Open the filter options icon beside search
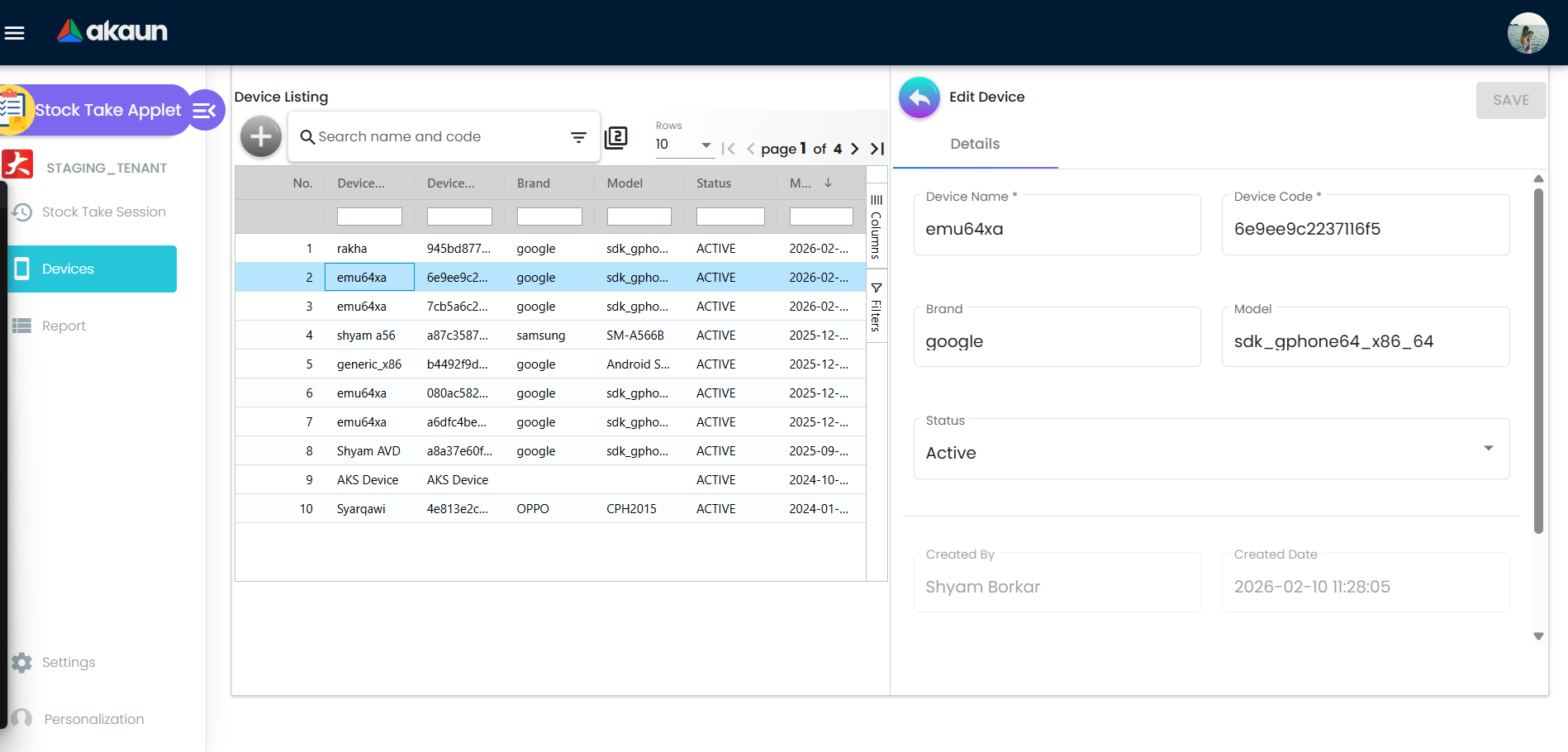Screen dimensions: 1568x752 (577, 137)
